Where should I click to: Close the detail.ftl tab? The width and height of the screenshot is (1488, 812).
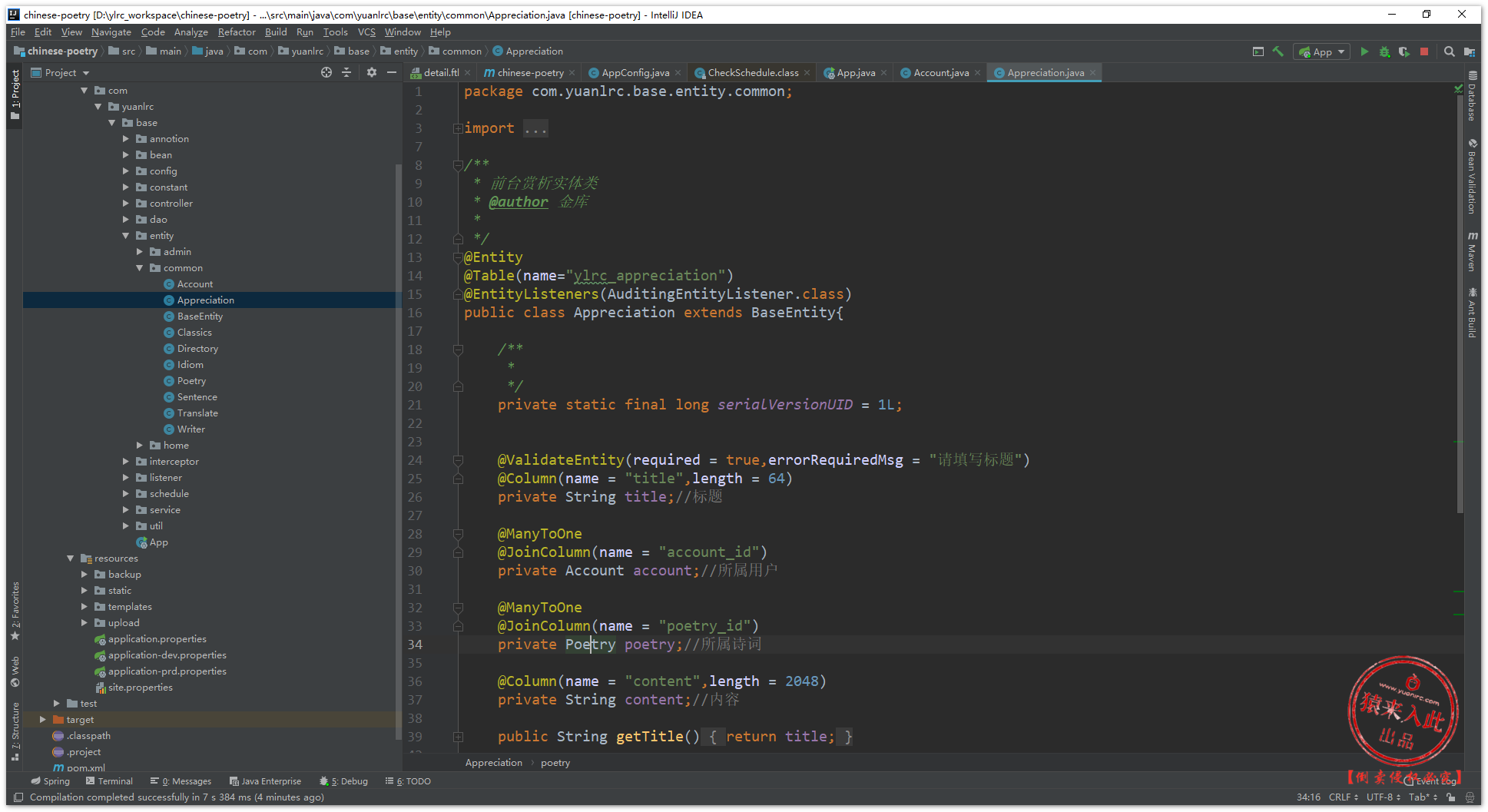pyautogui.click(x=467, y=73)
